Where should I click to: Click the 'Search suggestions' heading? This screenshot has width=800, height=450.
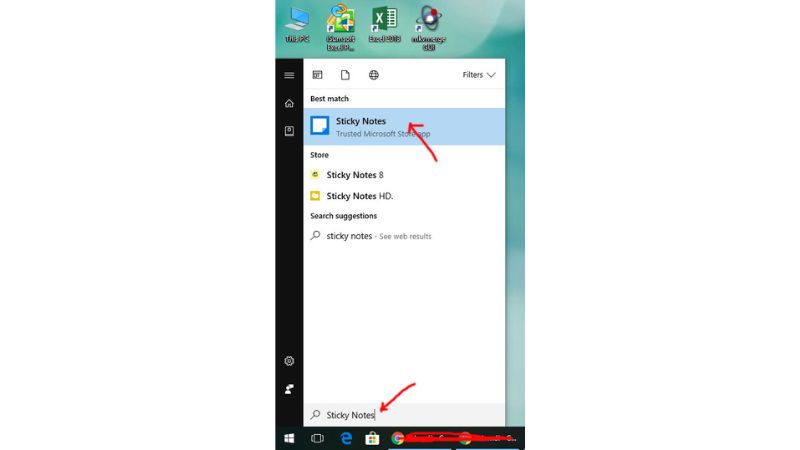(344, 216)
